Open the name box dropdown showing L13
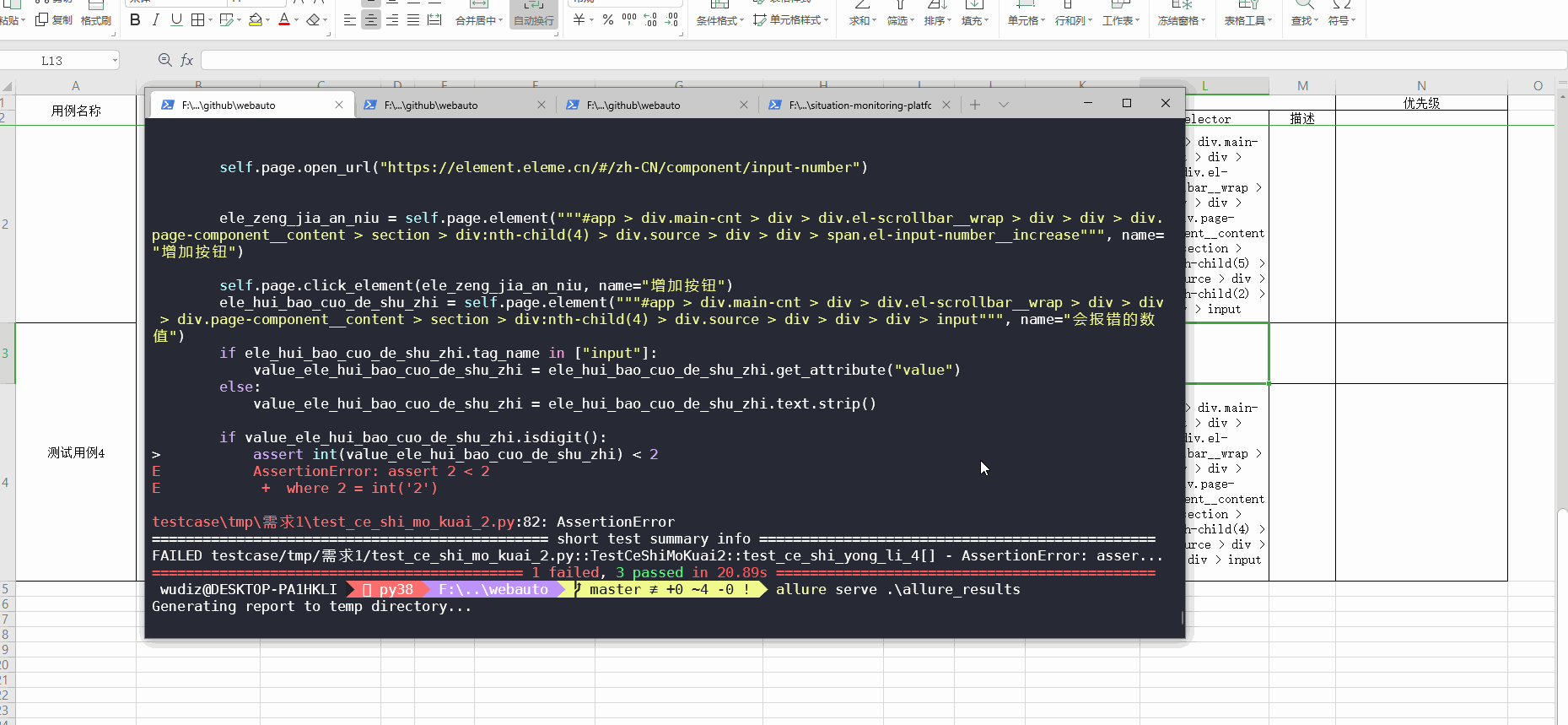 pyautogui.click(x=114, y=61)
